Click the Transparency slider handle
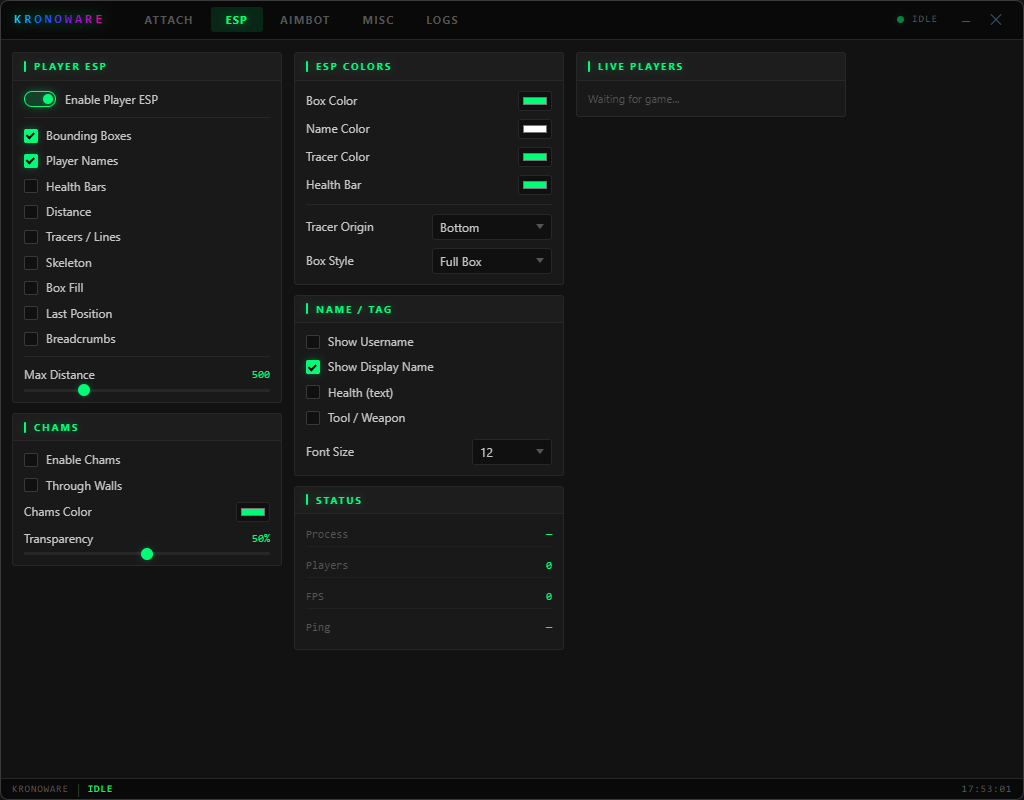The image size is (1024, 800). (x=147, y=554)
